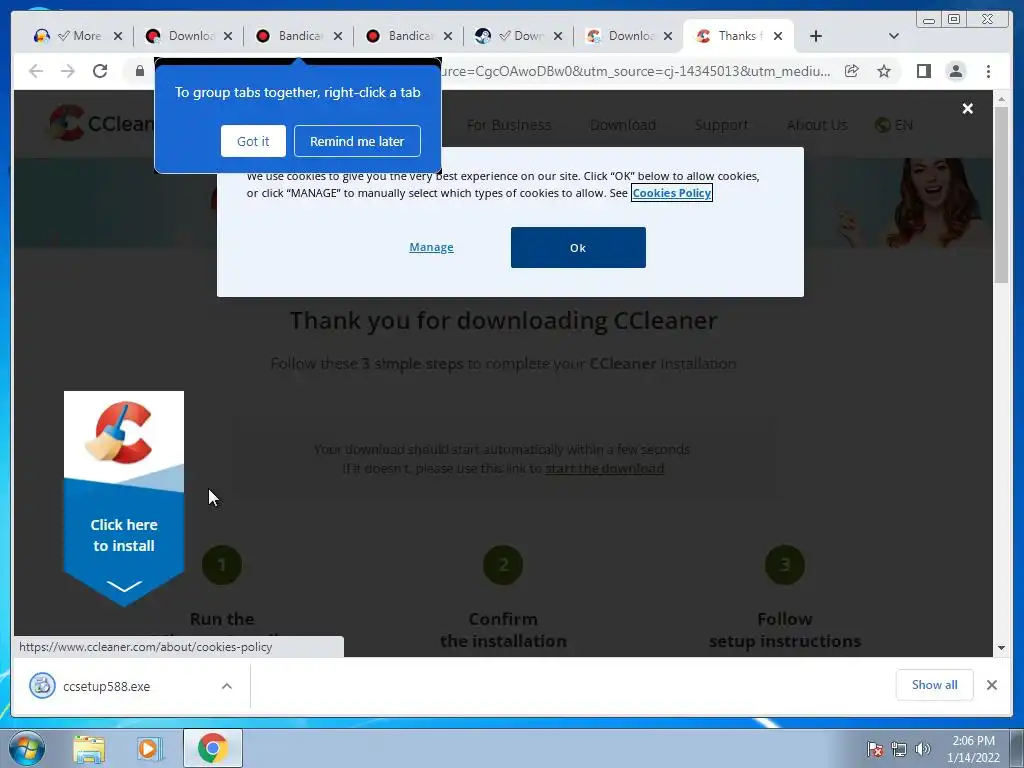The height and width of the screenshot is (768, 1024).
Task: Go forward to next page
Action: [68, 71]
